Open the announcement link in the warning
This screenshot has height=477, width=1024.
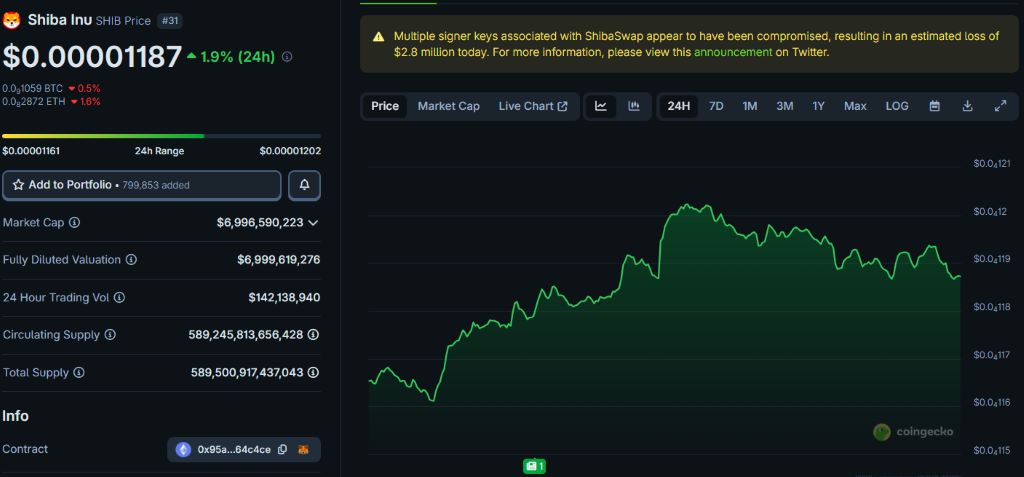click(732, 52)
